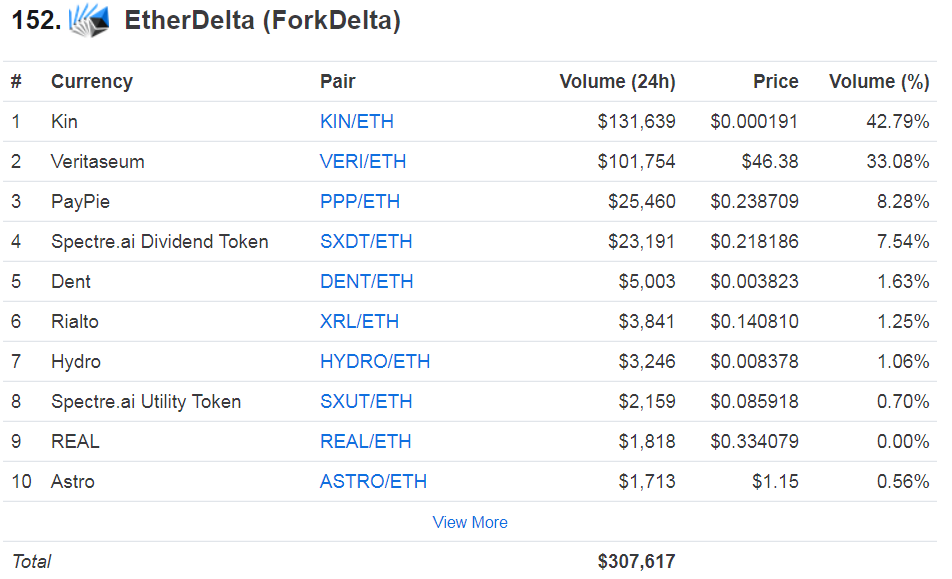Viewport: 952px width, 579px height.
Task: Click the SXUT/ETH pair link
Action: 366,402
